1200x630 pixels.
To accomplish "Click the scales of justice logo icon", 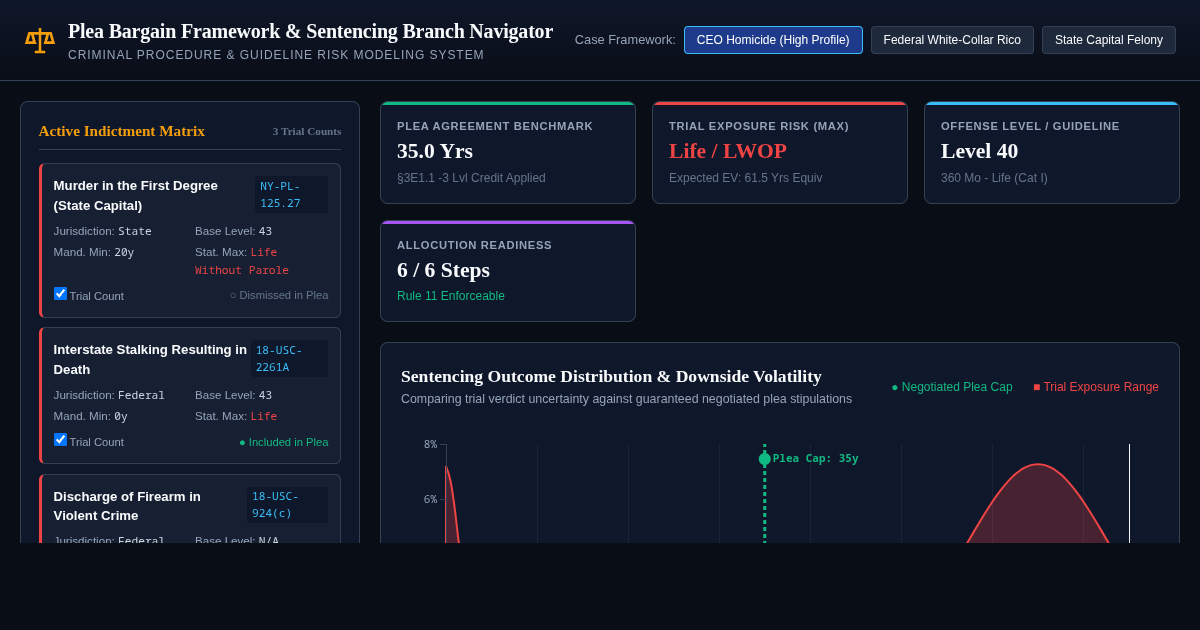I will pyautogui.click(x=40, y=40).
